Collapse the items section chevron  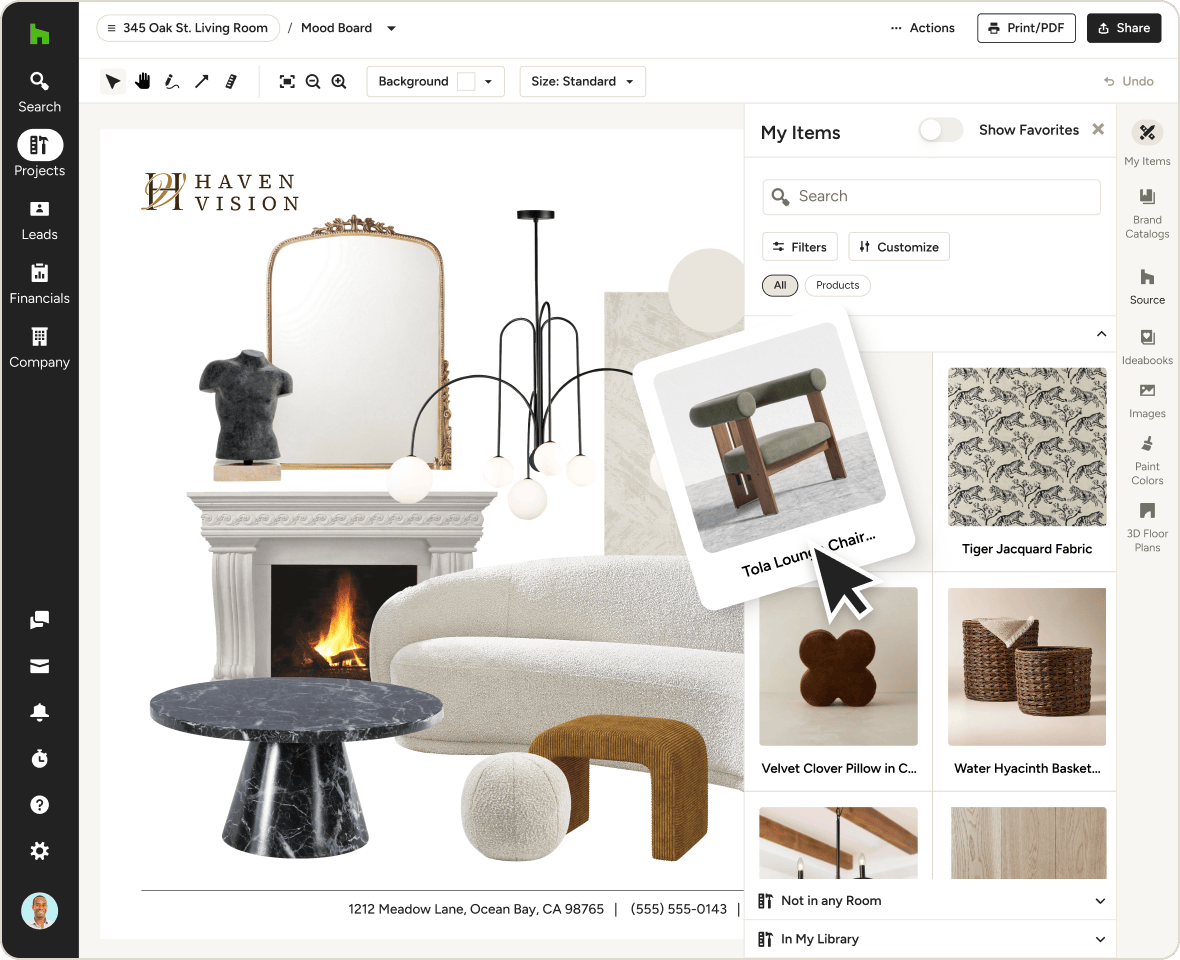click(1101, 334)
